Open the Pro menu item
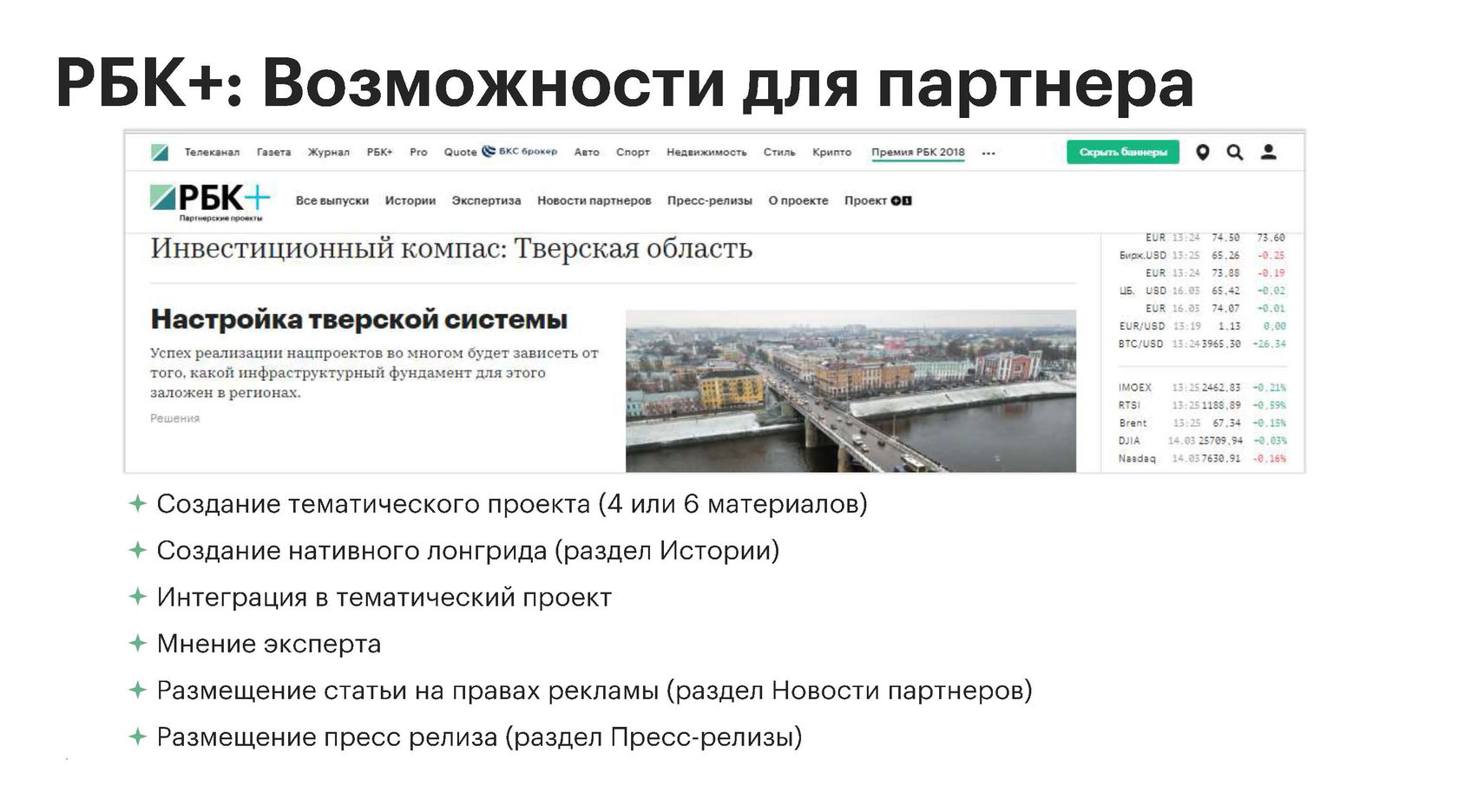This screenshot has width=1458, height=812. click(418, 153)
